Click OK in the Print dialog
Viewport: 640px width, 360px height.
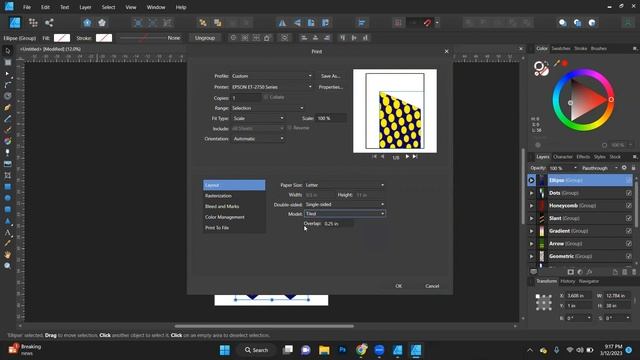399,286
